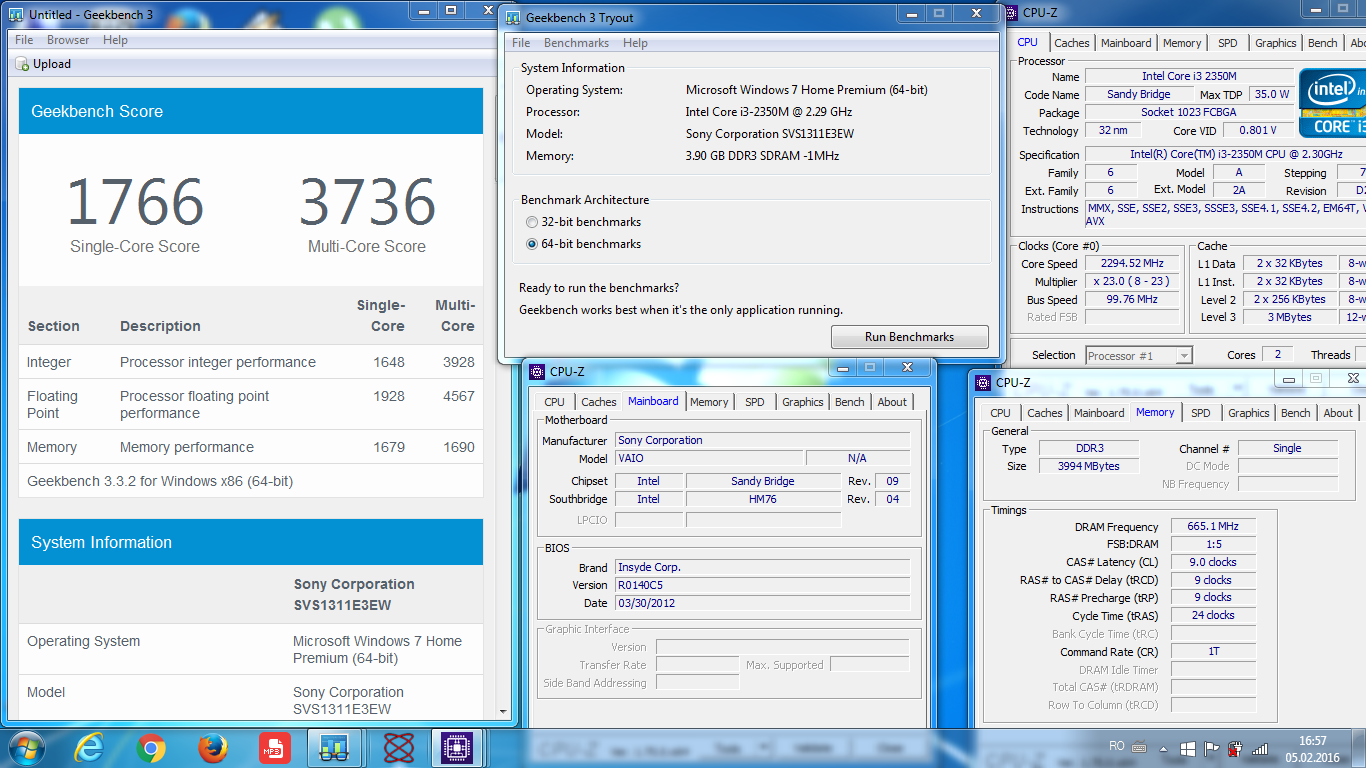Click scrollbar down arrow in Geekbench results

503,712
